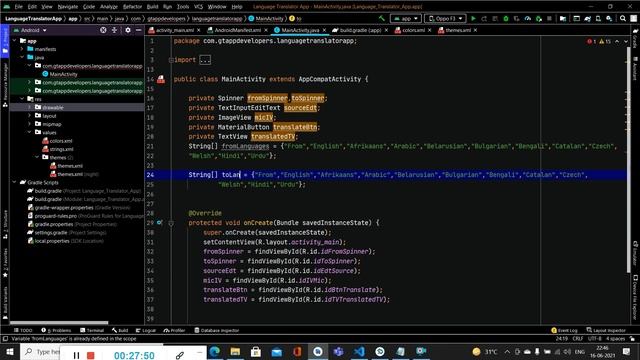The image size is (640, 360).
Task: Click the error count indicator in editor
Action: [591, 42]
